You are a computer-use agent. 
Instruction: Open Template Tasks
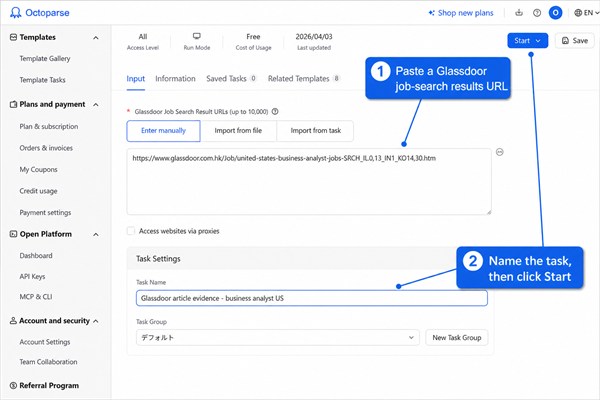pyautogui.click(x=42, y=80)
